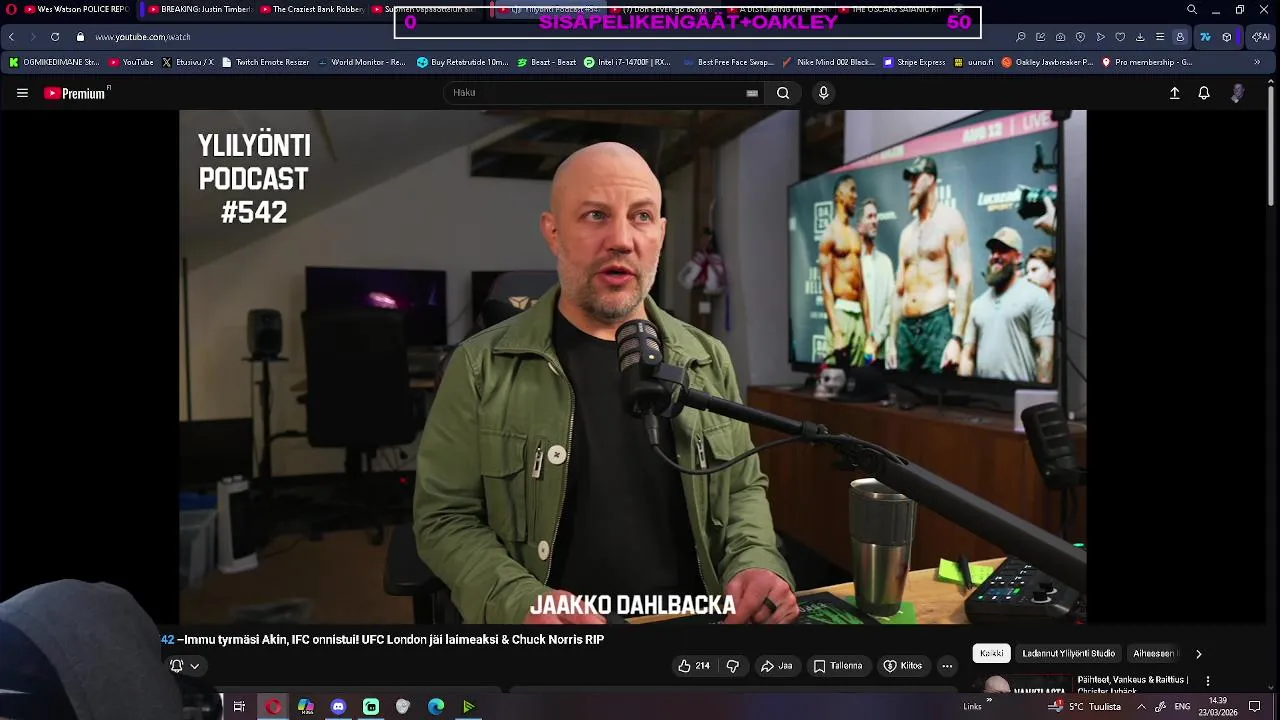
Task: Open the Twitch Emote Resizer bookmark
Action: (265, 62)
